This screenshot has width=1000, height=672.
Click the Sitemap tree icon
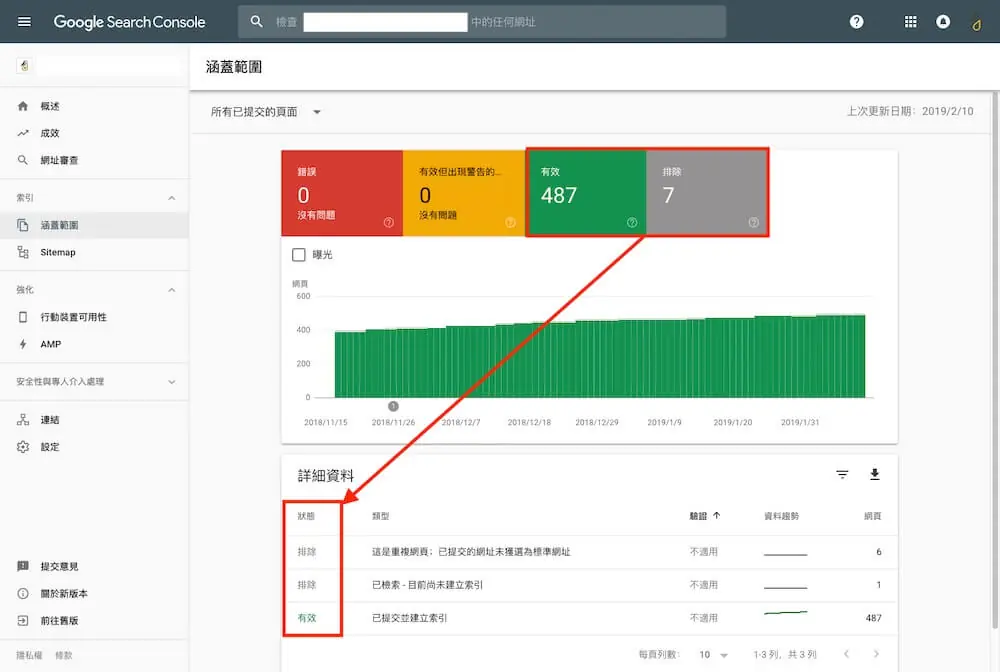click(x=23, y=252)
